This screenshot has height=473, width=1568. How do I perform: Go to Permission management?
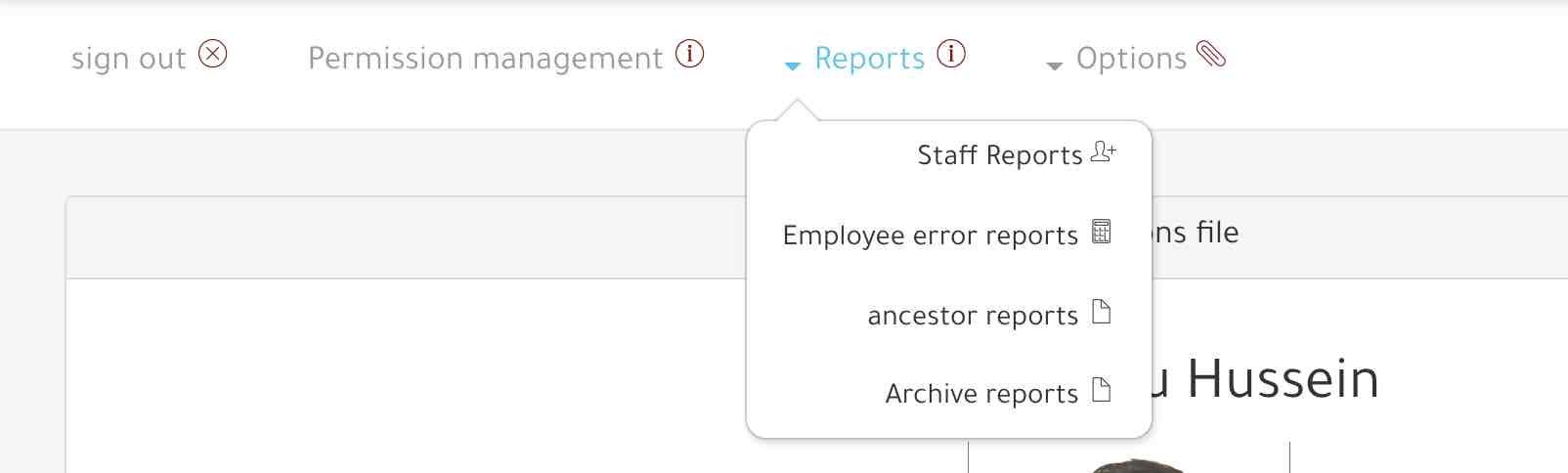click(485, 59)
